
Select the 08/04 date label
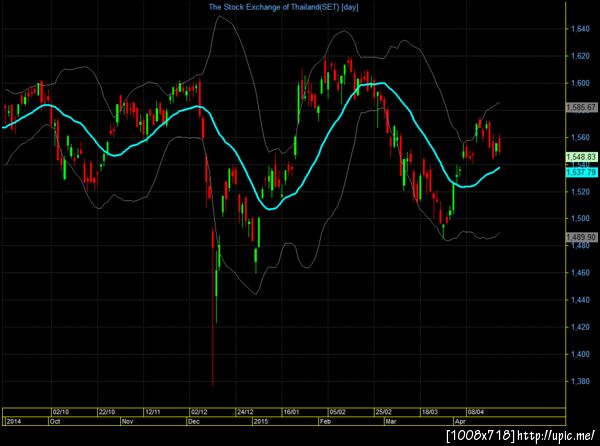(476, 412)
